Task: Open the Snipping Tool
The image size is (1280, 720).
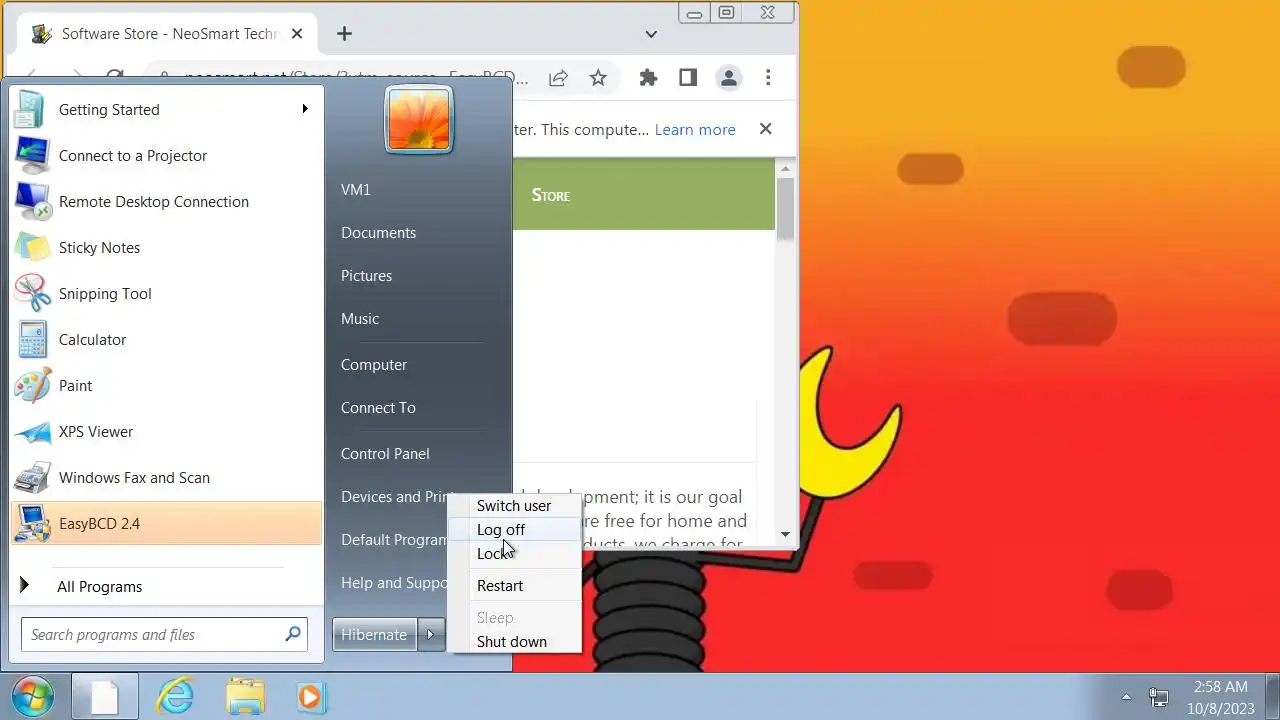Action: 166,293
